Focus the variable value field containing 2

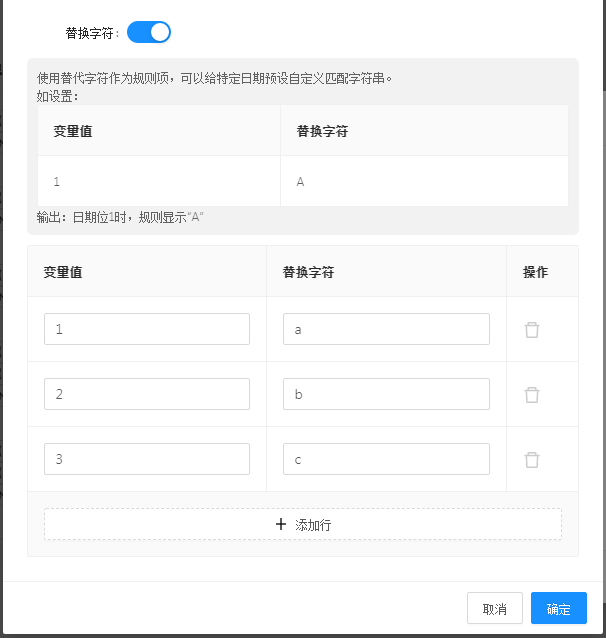pyautogui.click(x=147, y=394)
